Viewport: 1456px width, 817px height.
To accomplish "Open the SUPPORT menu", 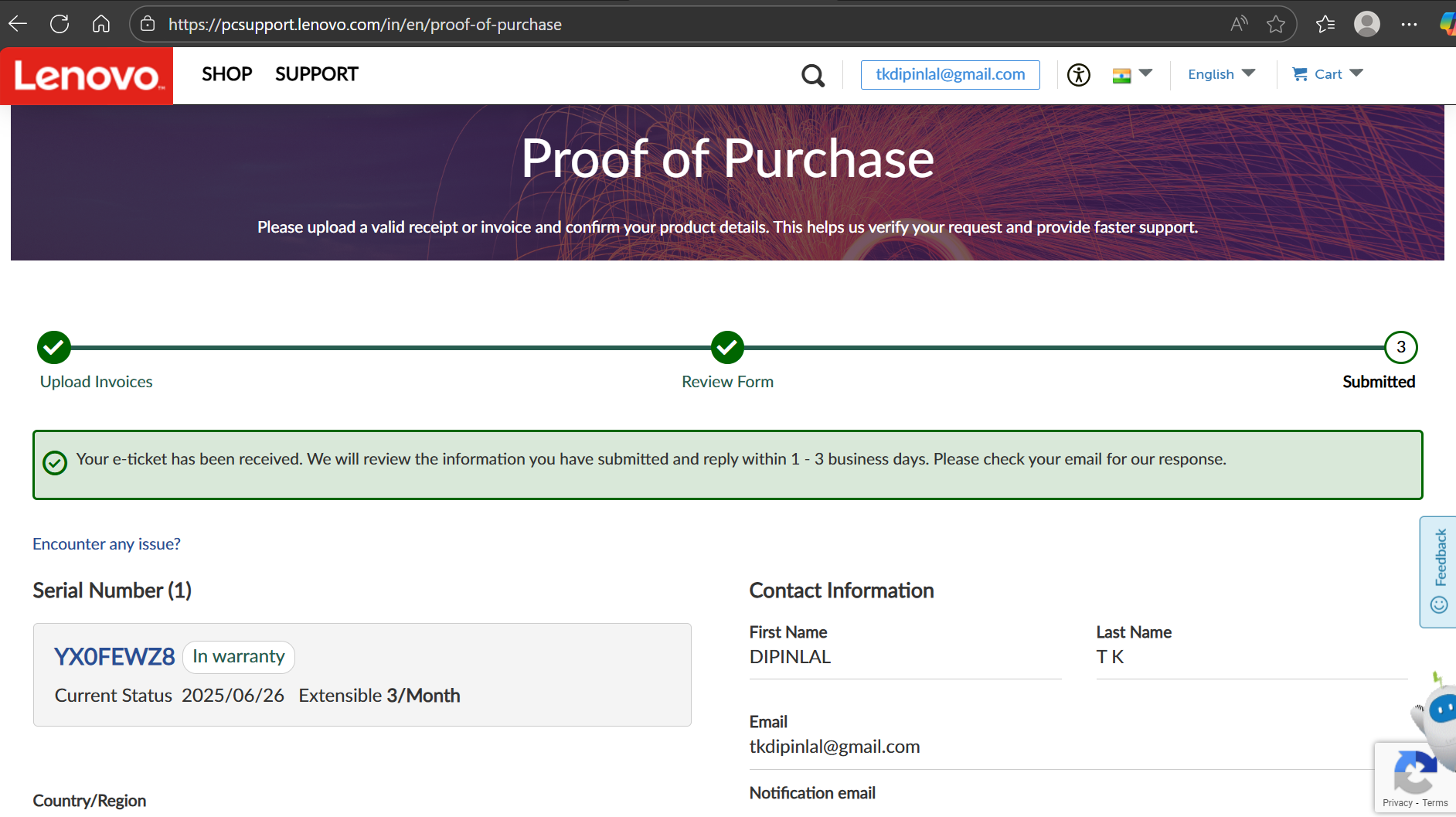I will pos(316,74).
